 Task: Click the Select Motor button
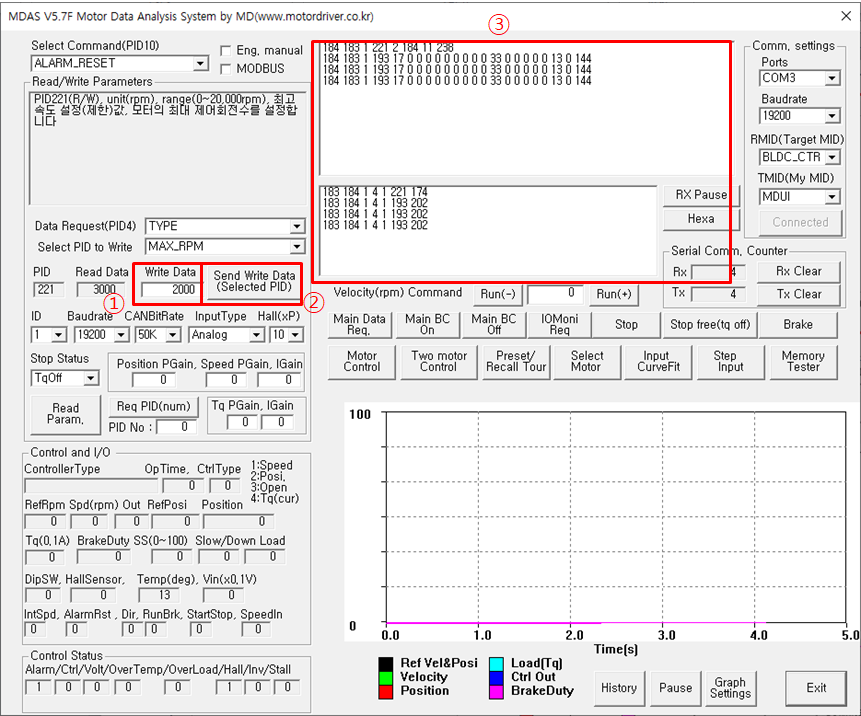click(586, 362)
